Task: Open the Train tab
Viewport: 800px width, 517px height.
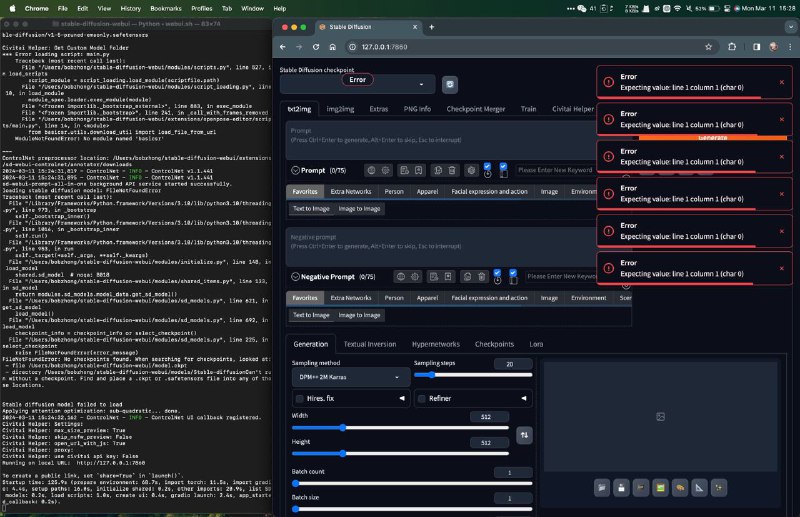Action: click(528, 109)
